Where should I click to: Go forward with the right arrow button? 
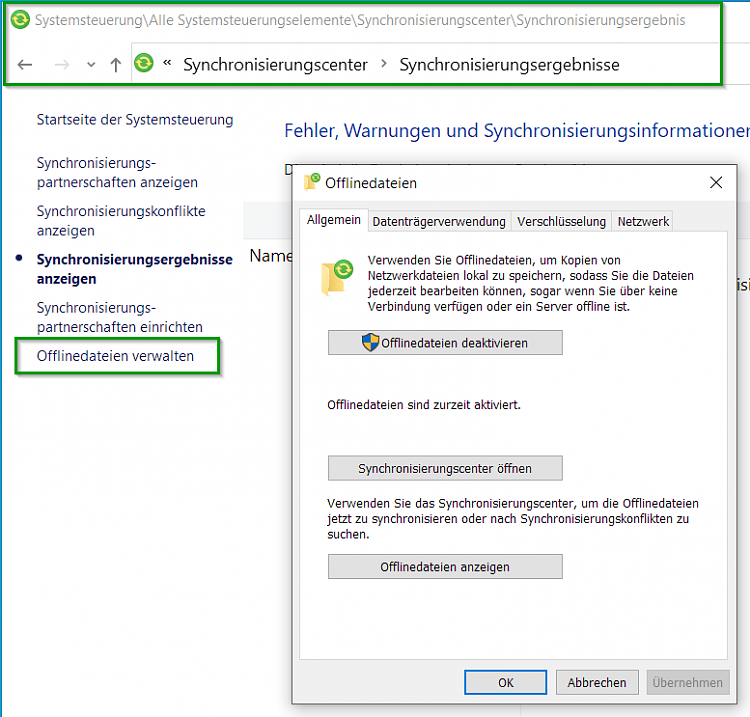click(62, 64)
